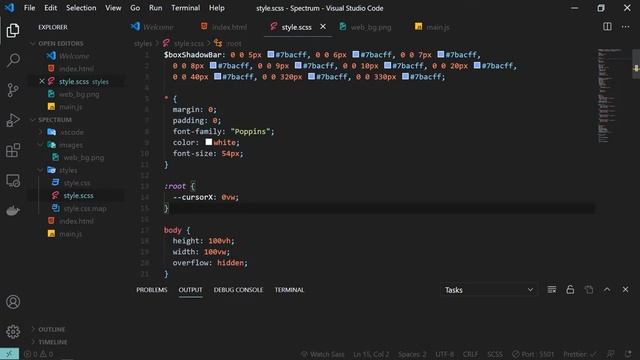
Task: Open the Help menu
Action: [217, 8]
